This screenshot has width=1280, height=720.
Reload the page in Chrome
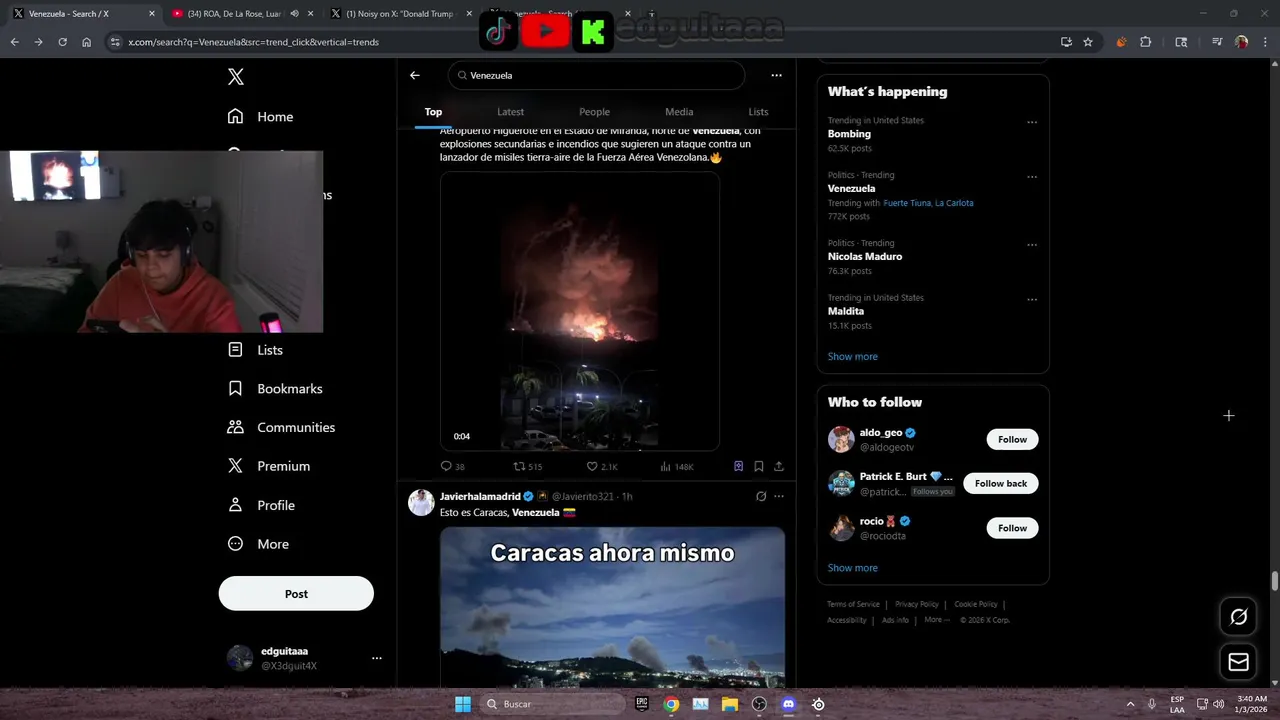(62, 42)
